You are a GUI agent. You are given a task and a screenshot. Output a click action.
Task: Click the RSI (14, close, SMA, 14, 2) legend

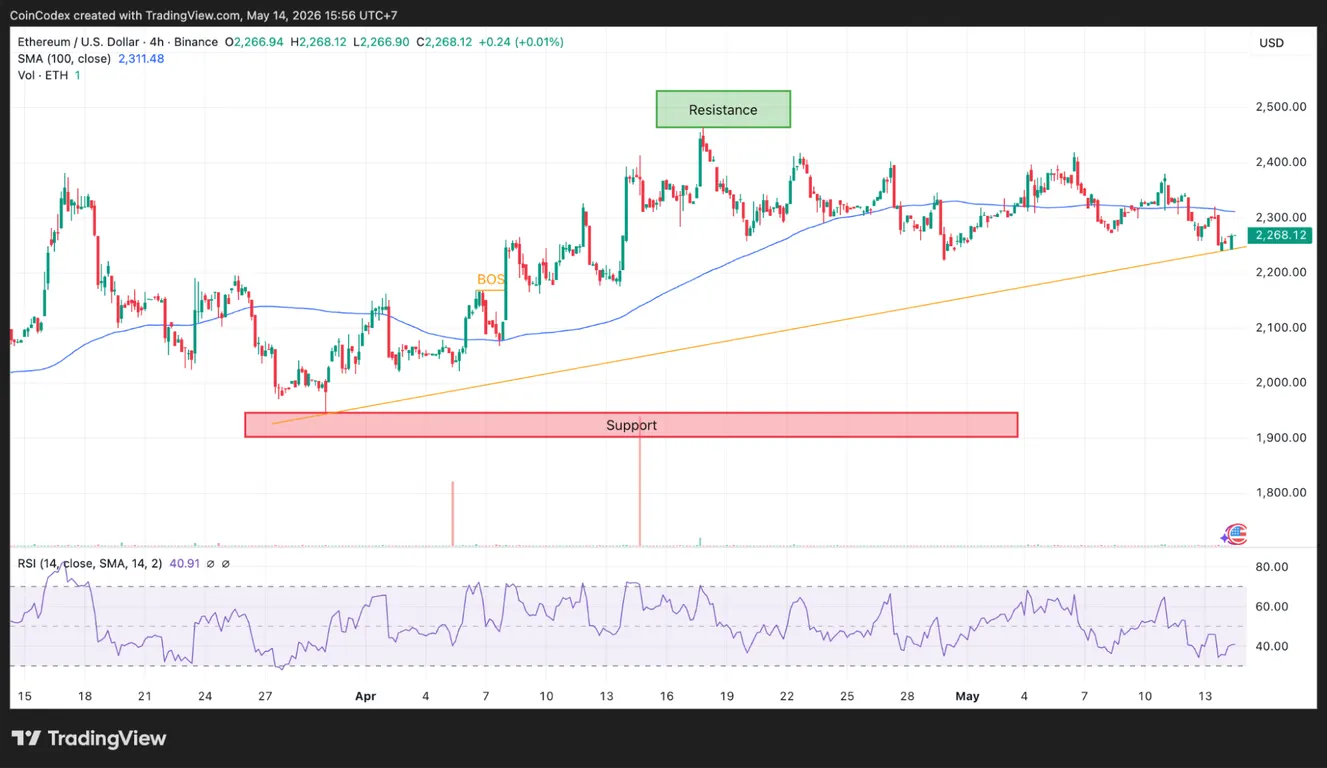pos(91,564)
